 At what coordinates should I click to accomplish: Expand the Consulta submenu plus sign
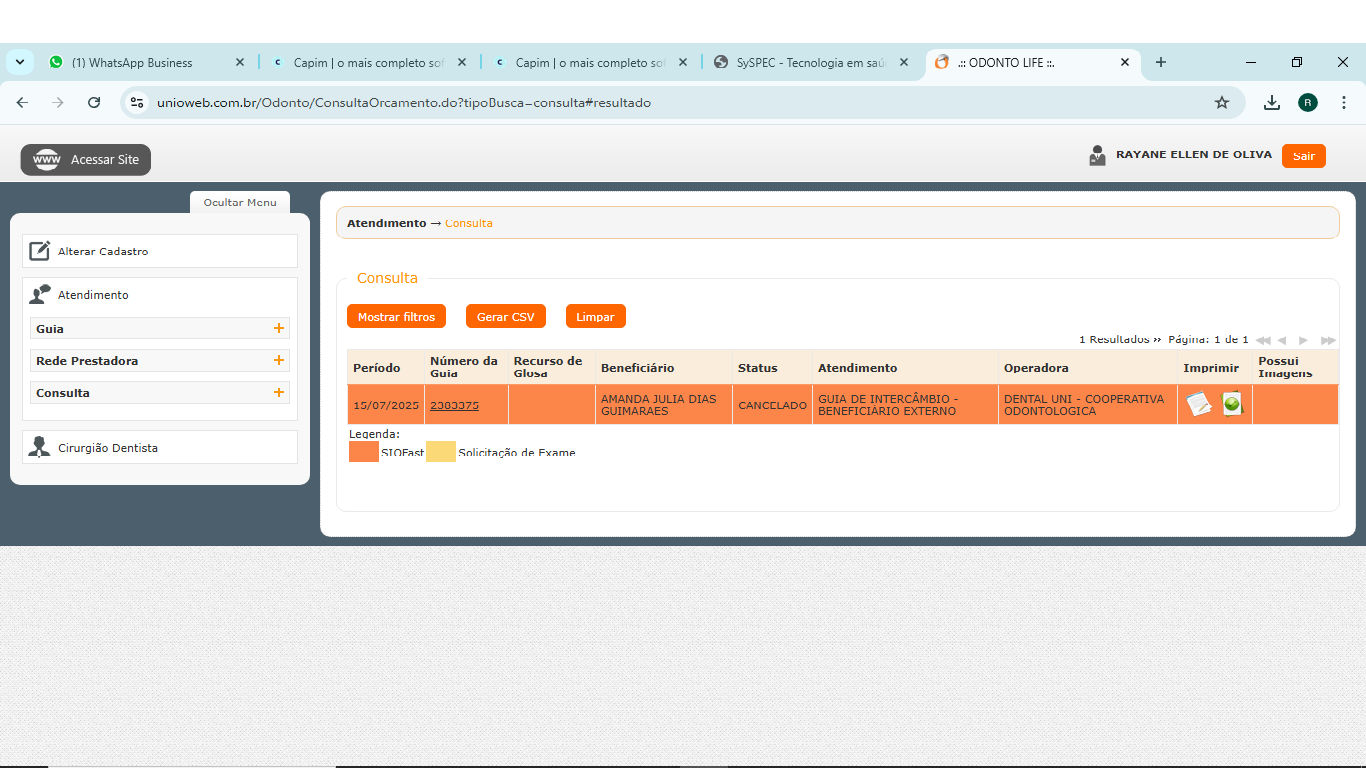(278, 392)
